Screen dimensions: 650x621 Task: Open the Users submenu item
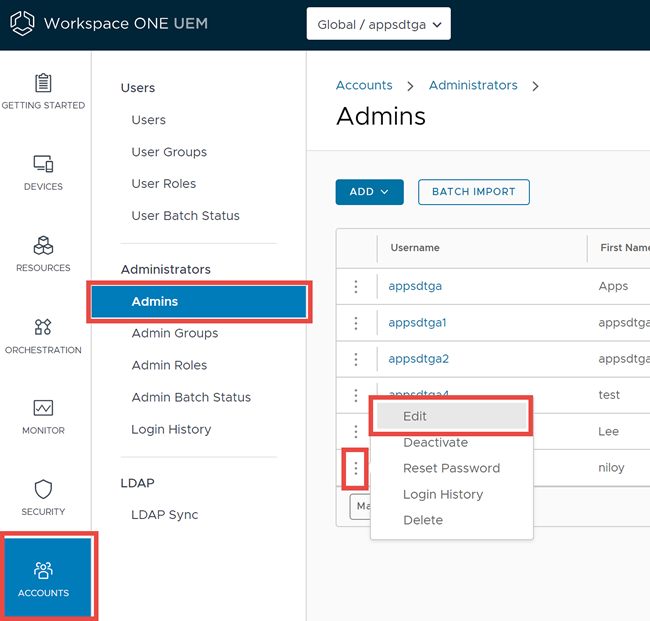click(x=148, y=120)
